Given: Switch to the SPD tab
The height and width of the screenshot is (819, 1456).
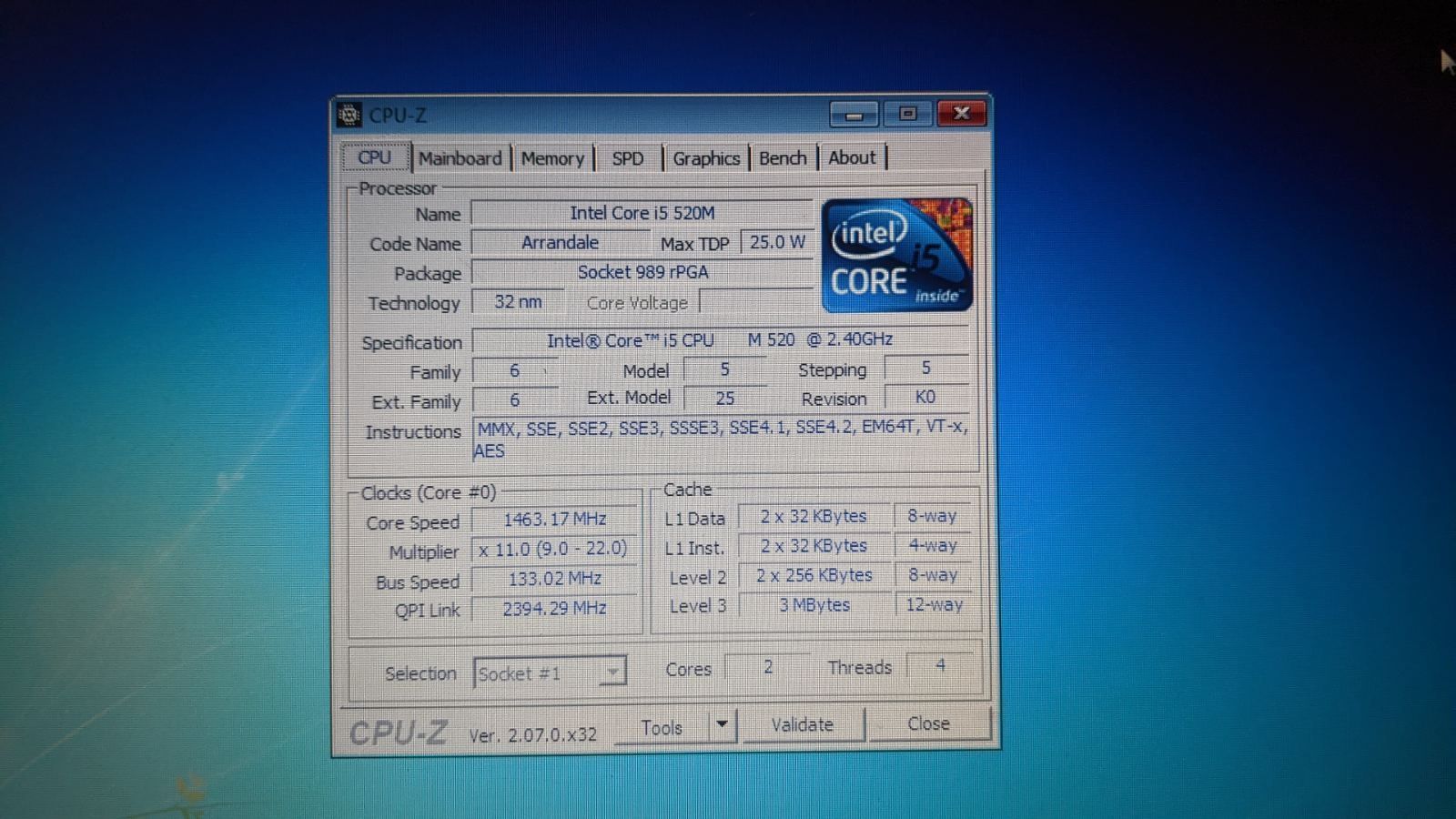Looking at the screenshot, I should coord(628,158).
